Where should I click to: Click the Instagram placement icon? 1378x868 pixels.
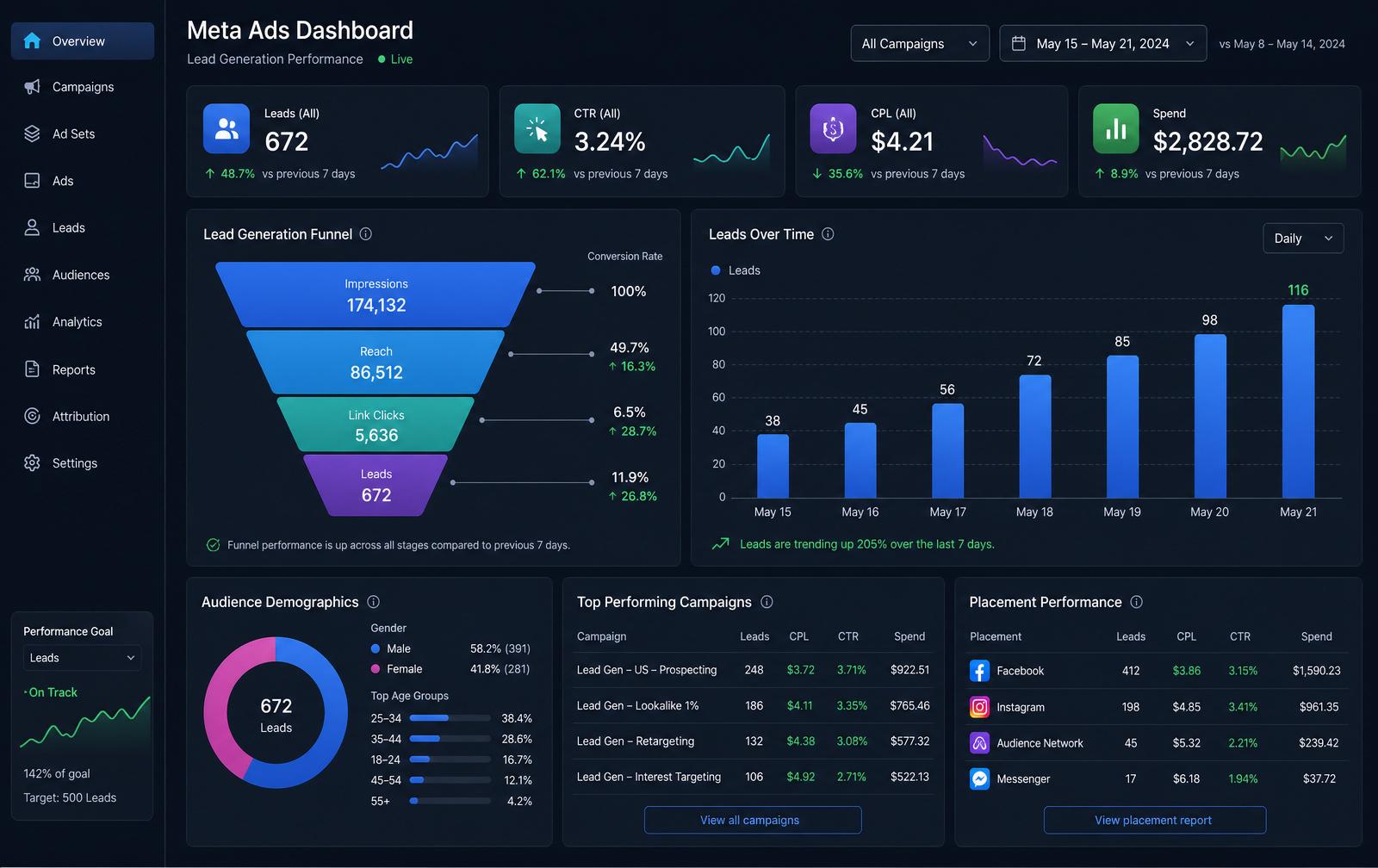click(979, 707)
